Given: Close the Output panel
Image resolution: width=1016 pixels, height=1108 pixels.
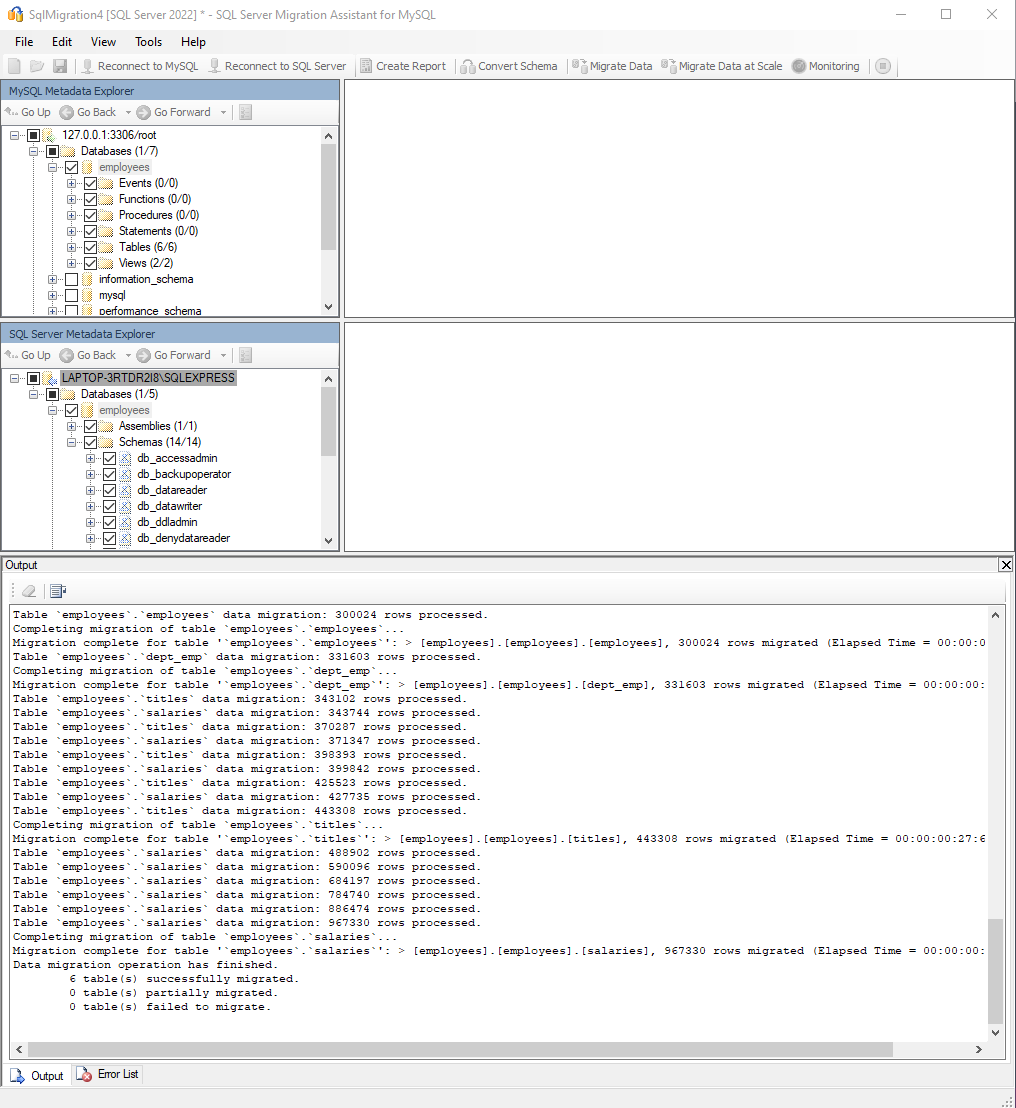Looking at the screenshot, I should [x=1005, y=565].
